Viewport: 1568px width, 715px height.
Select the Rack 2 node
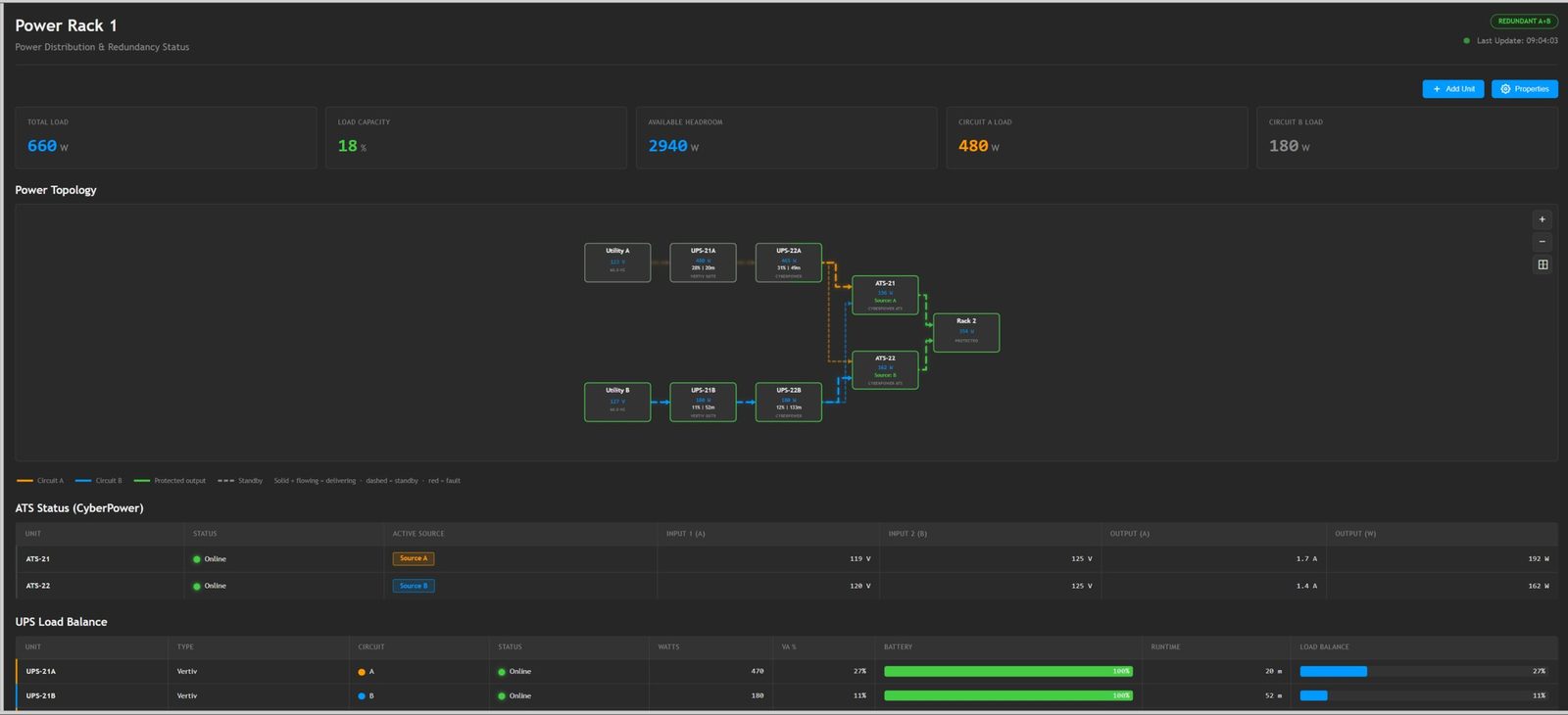966,333
